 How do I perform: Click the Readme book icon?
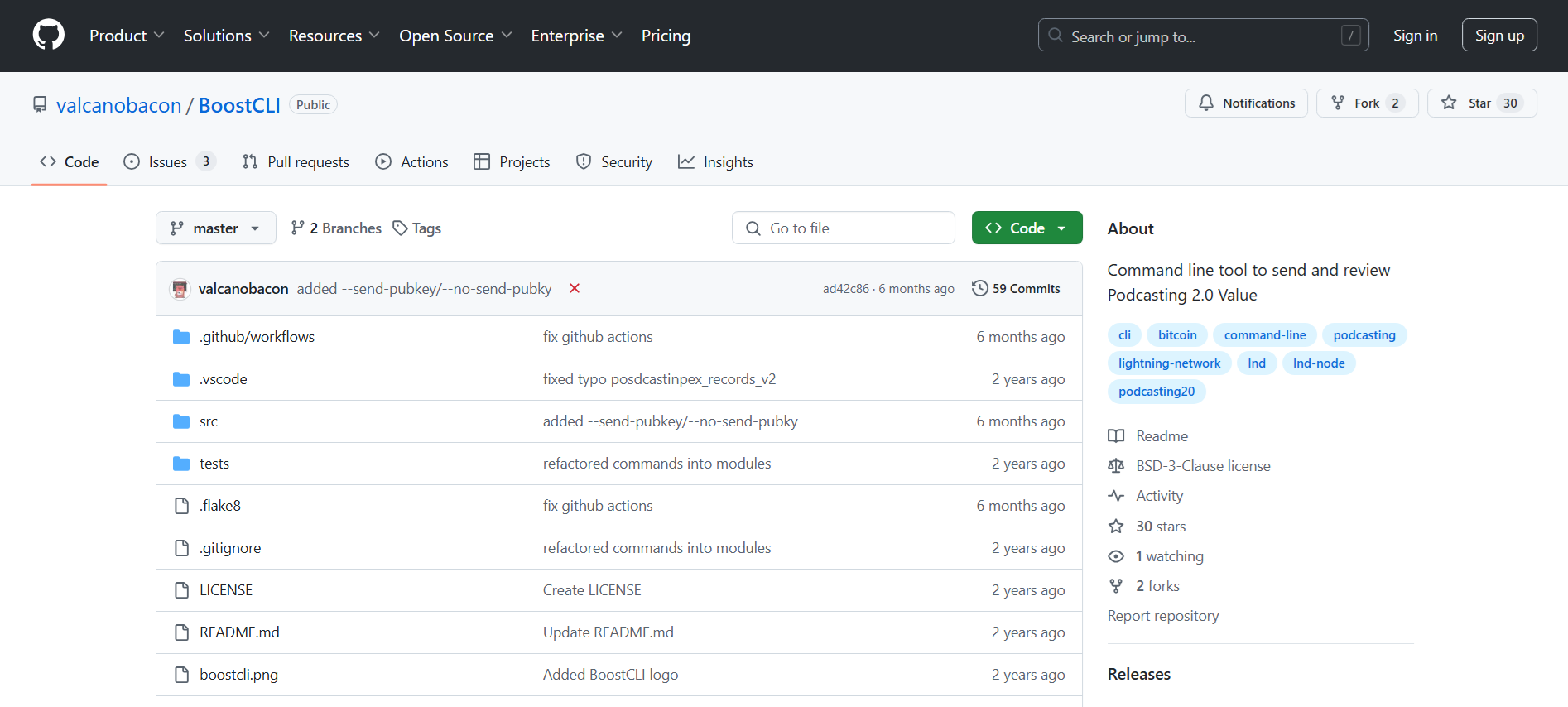[1116, 436]
